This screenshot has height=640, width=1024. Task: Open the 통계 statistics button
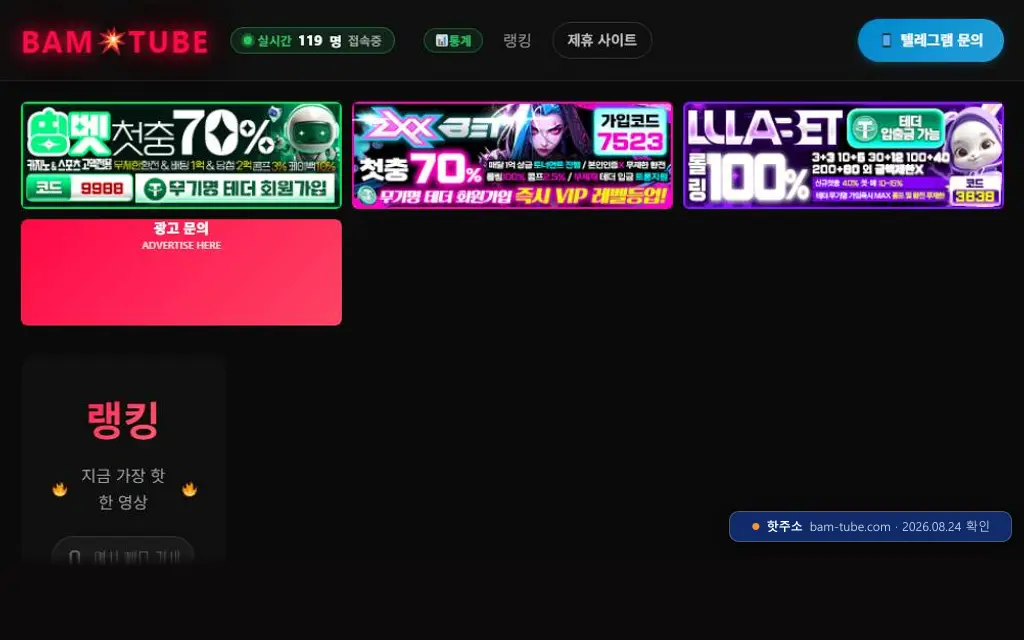[x=453, y=40]
